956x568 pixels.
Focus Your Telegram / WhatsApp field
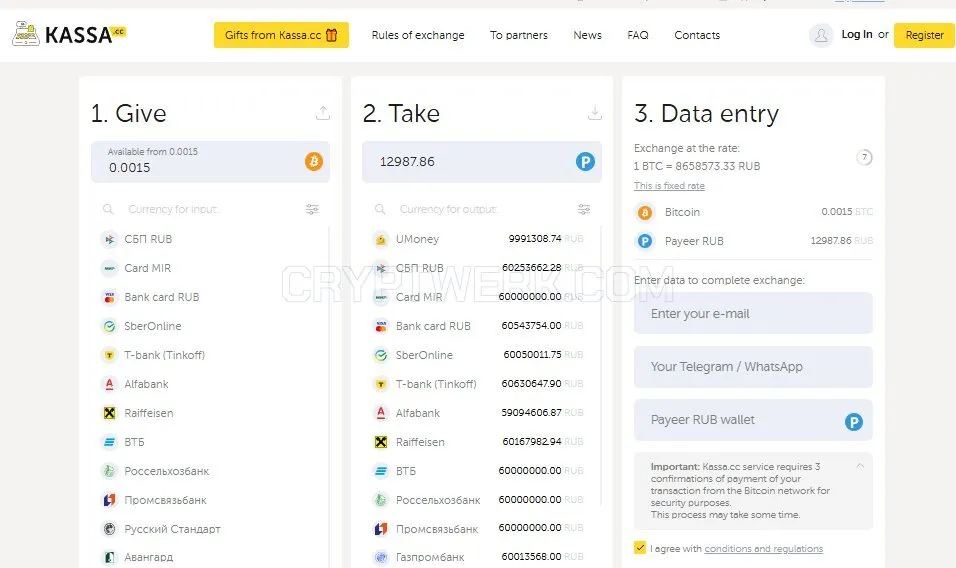point(753,367)
